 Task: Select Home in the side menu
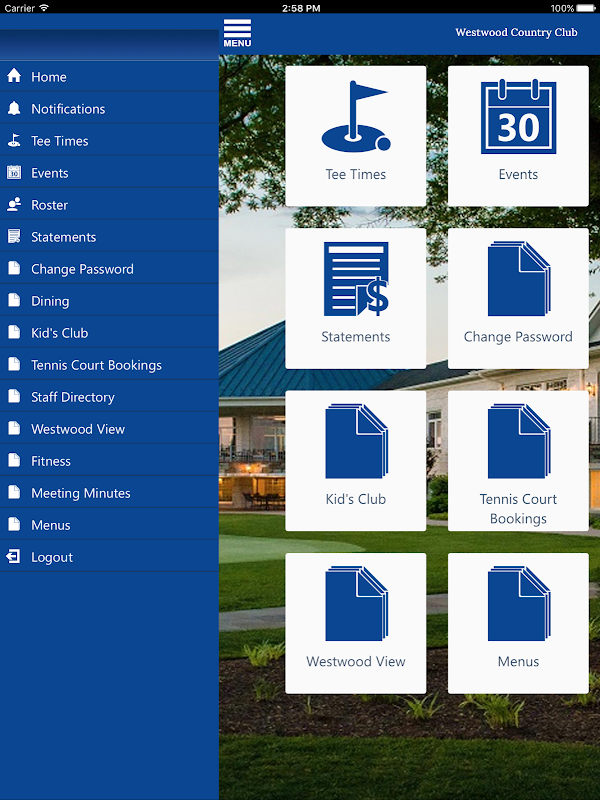click(109, 77)
